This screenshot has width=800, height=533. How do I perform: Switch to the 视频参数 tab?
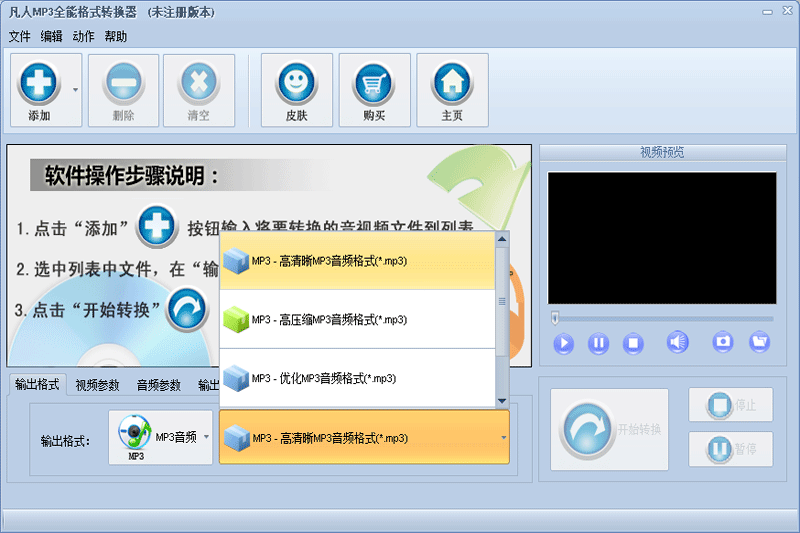click(x=97, y=385)
